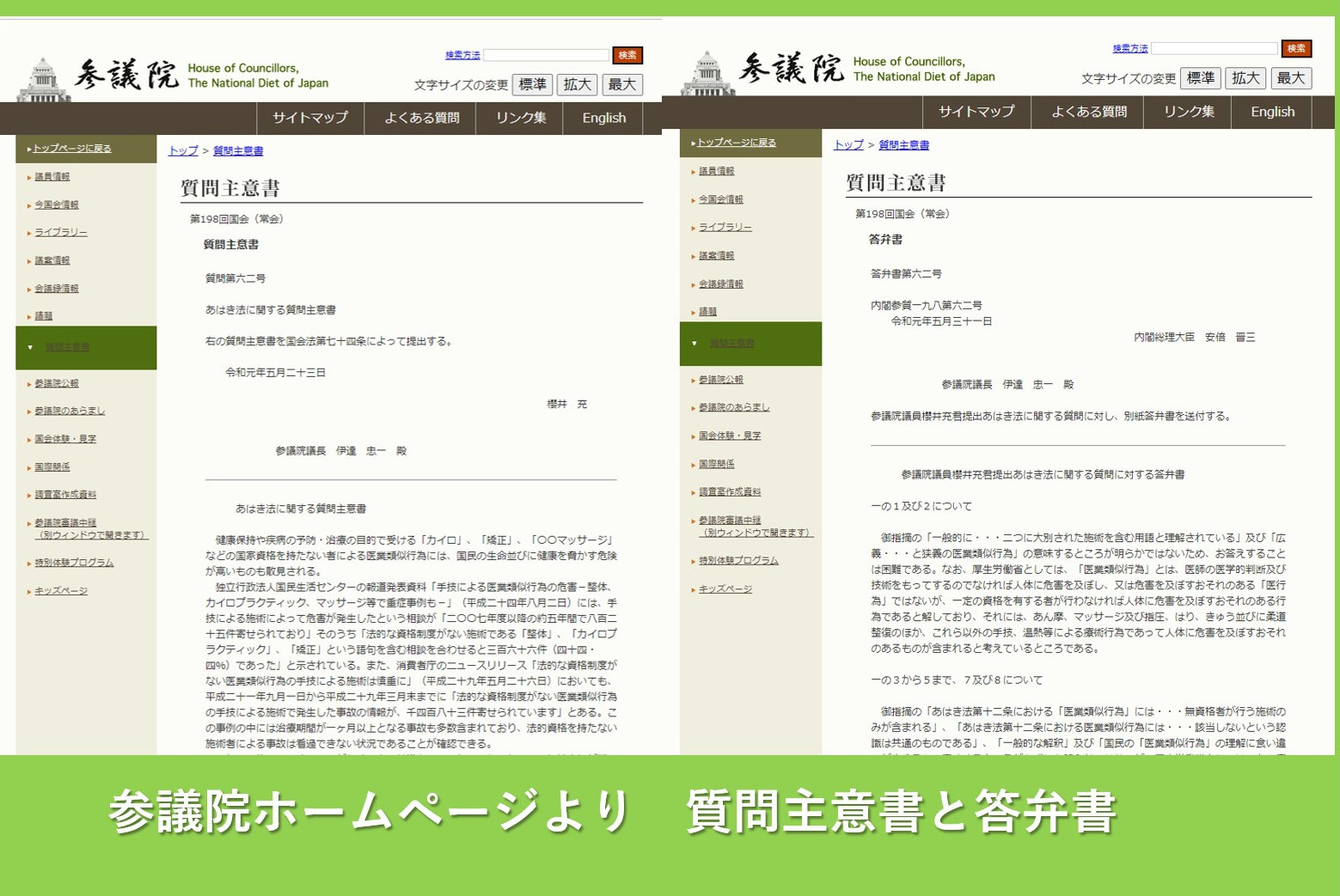Screen dimensions: 1340x896
Task: Open ライブラリー in the answer page sidebar
Action: [x=725, y=227]
